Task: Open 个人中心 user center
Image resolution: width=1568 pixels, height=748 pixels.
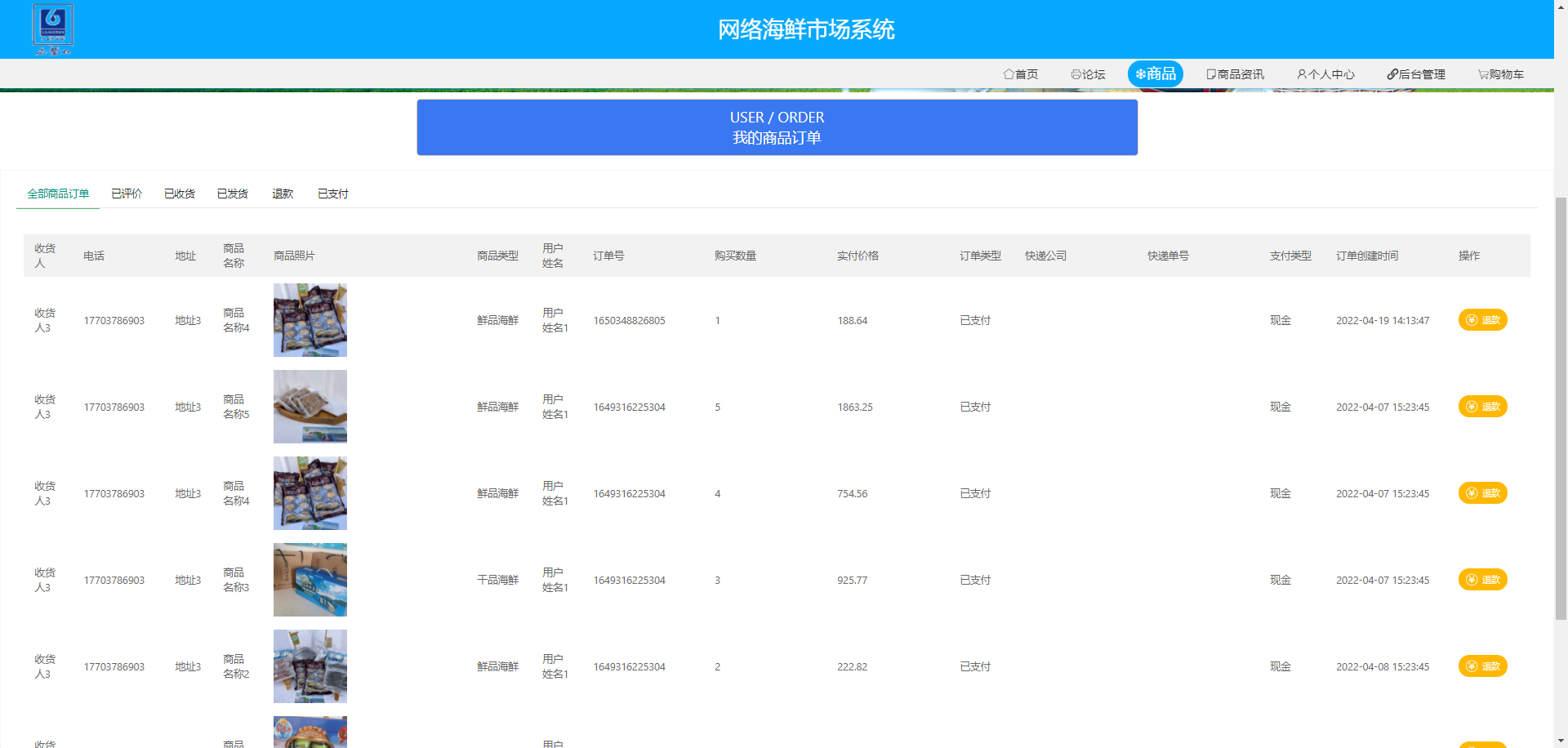Action: (1325, 74)
